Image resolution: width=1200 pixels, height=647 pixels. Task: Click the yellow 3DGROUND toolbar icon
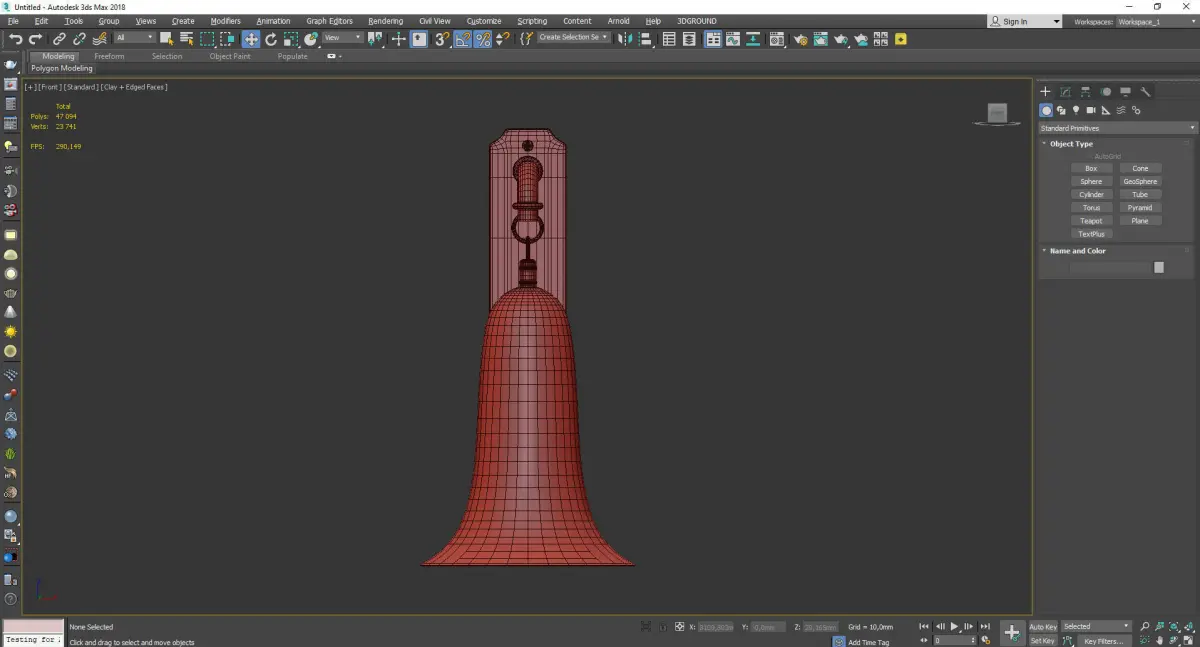901,39
